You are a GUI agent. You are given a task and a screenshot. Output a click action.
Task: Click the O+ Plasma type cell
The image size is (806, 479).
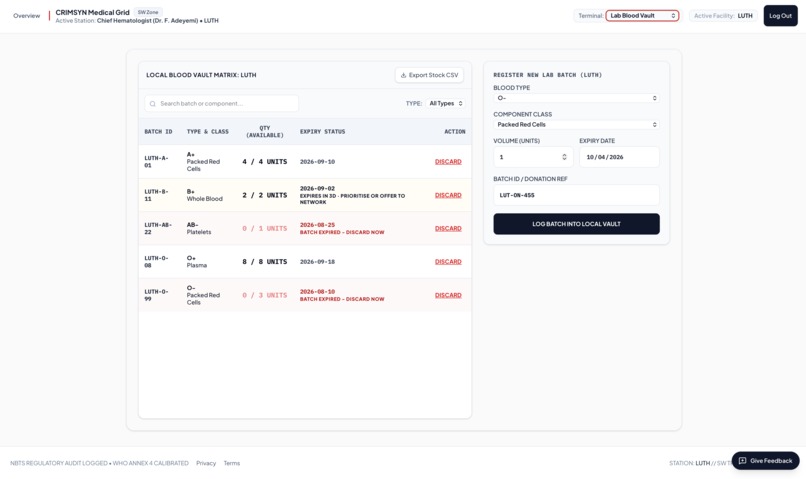[x=197, y=262]
